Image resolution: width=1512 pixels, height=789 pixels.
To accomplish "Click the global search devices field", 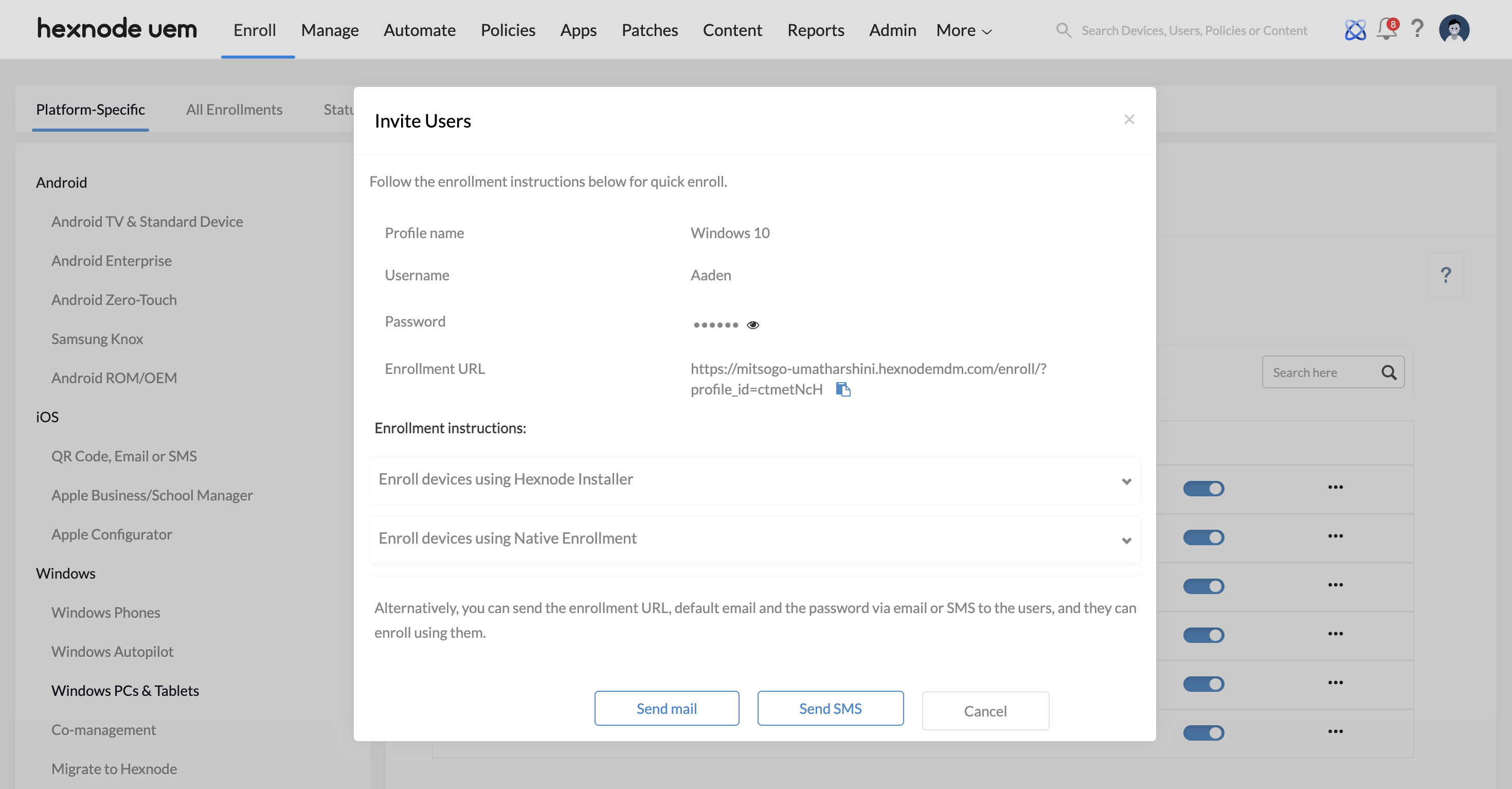I will click(x=1193, y=30).
